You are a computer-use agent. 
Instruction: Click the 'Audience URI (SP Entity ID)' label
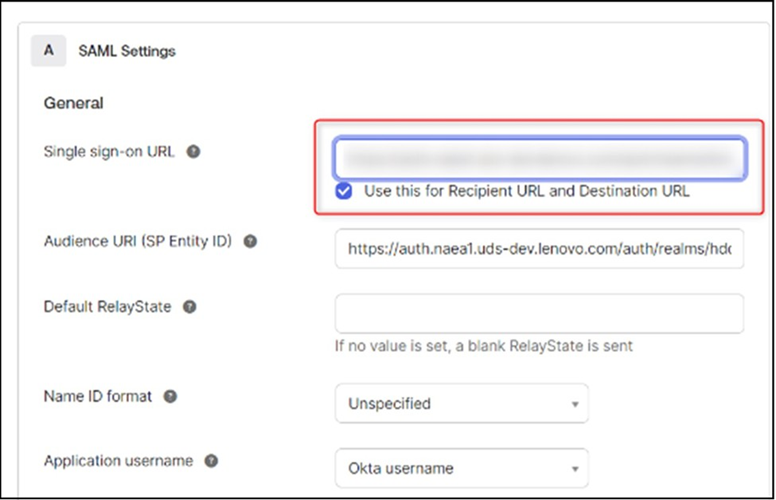tap(137, 242)
